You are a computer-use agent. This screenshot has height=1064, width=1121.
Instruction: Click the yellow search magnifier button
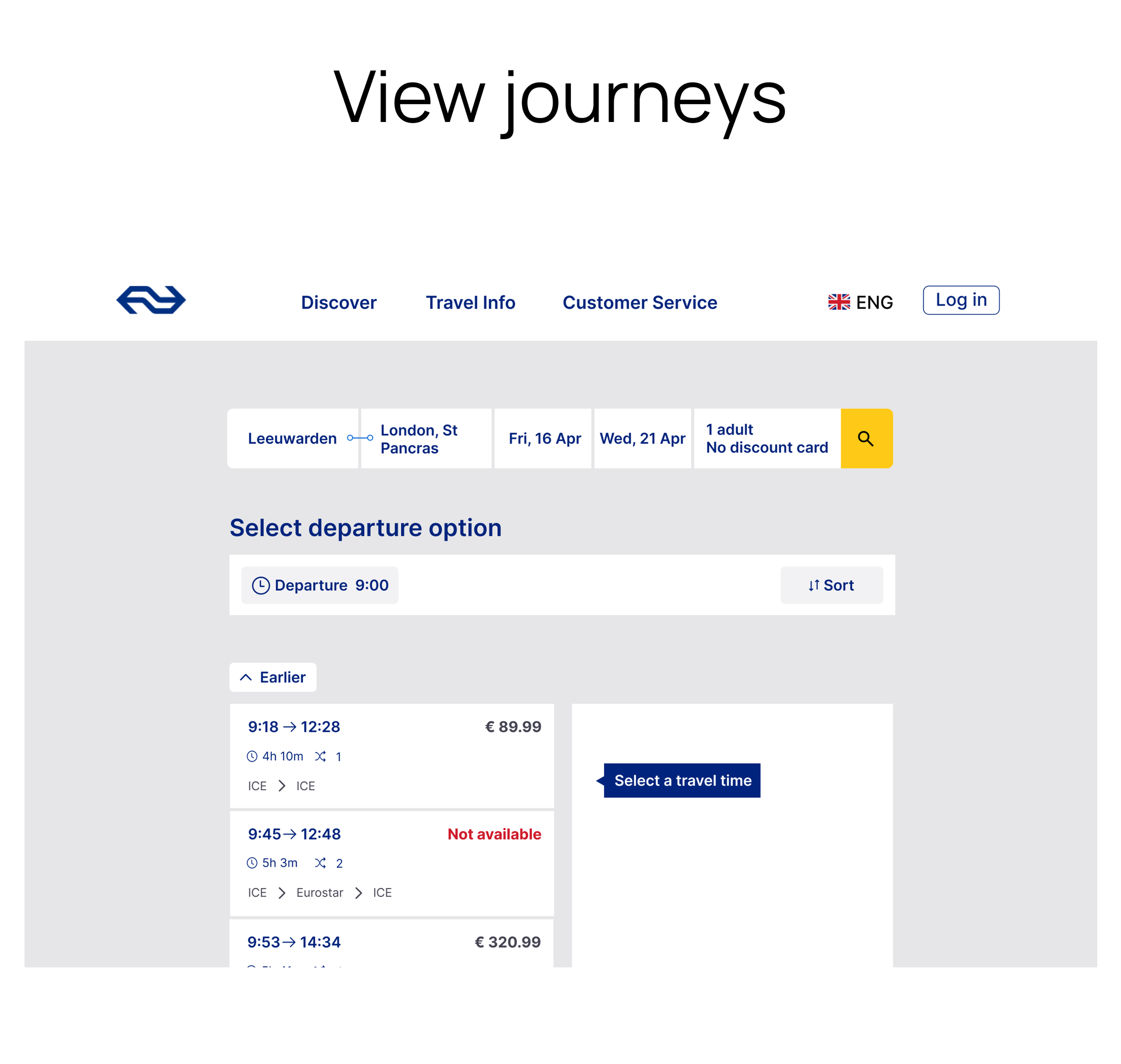pyautogui.click(x=866, y=438)
